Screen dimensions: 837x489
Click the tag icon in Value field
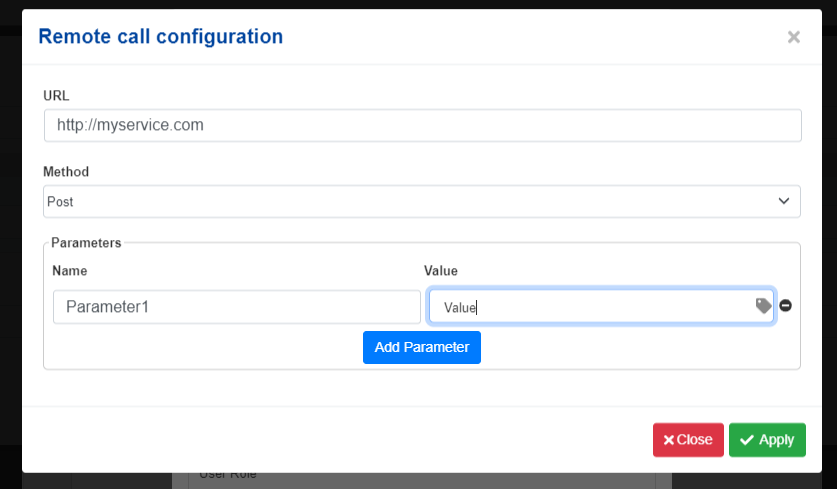(x=763, y=306)
